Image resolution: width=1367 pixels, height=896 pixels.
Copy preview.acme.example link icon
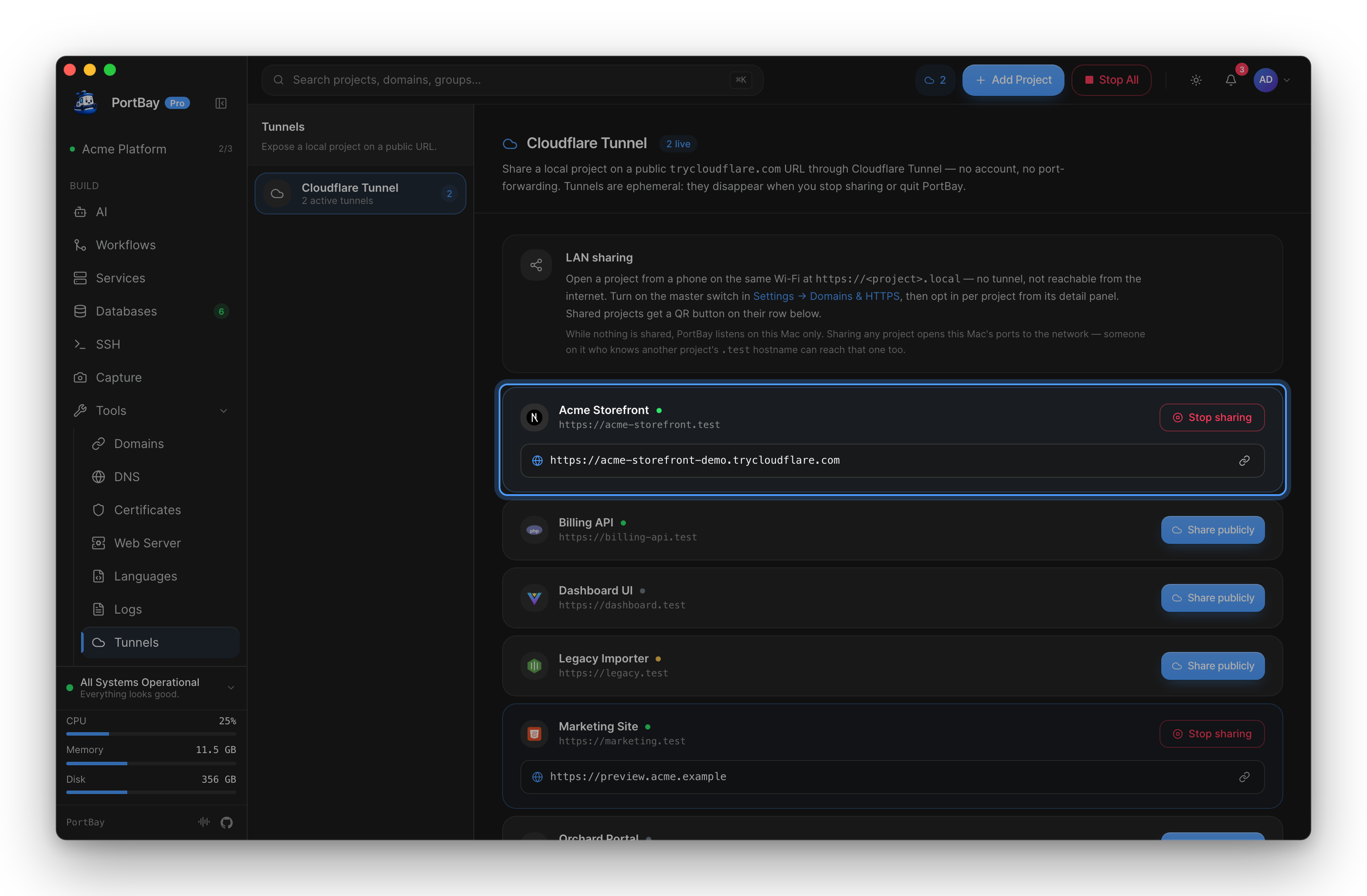(1244, 777)
